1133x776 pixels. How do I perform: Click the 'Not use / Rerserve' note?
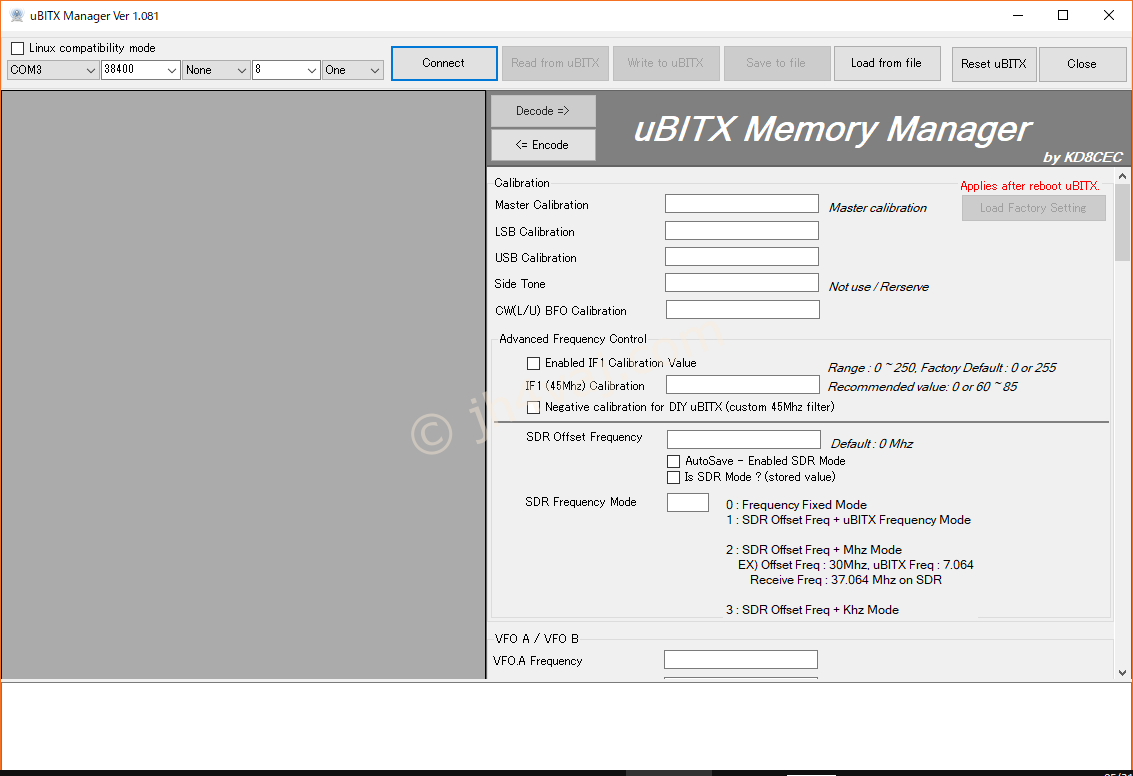pos(879,287)
